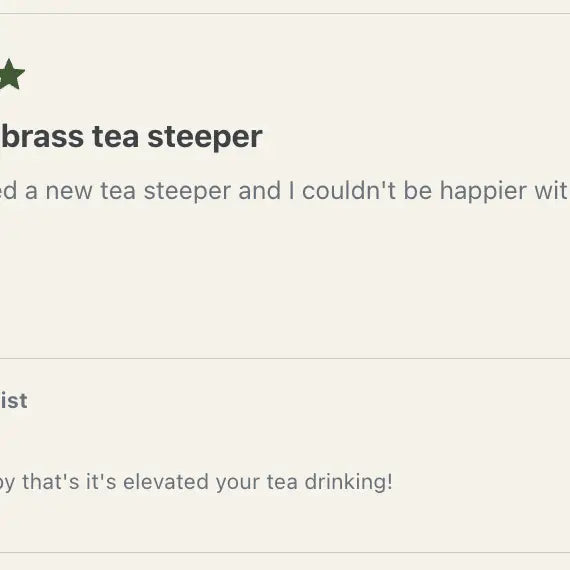Click 'drinking!' at the end of reply
This screenshot has width=570, height=570.
click(349, 483)
